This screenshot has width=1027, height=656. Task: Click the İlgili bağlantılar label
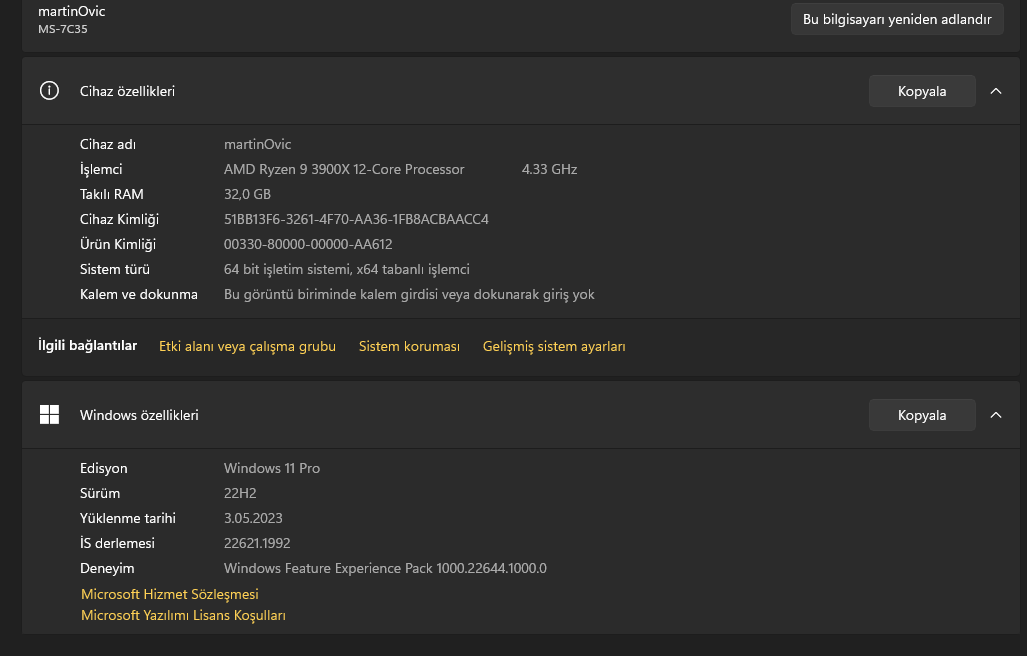(87, 345)
